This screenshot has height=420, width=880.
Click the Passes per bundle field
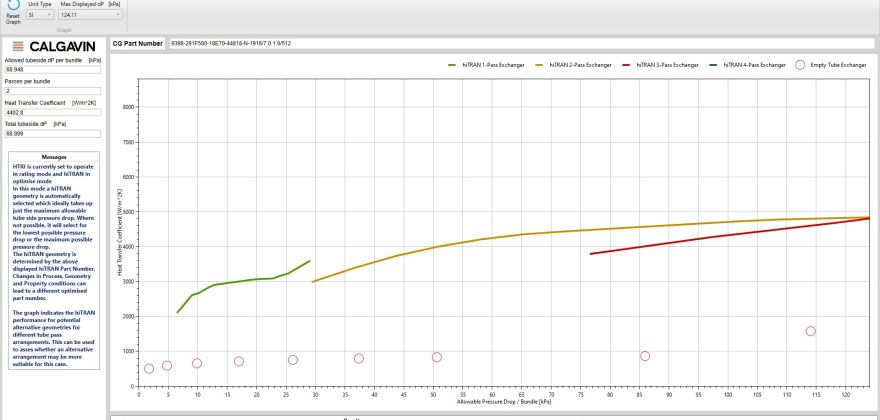coord(53,91)
